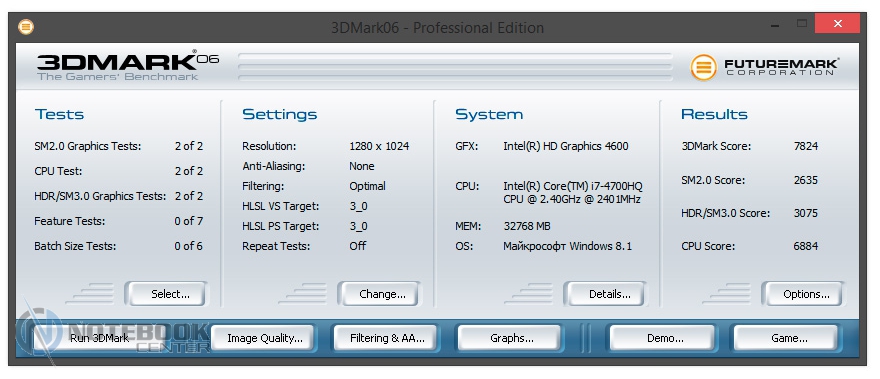Click the Feature Tests count 0 of 7
This screenshot has height=379, width=880.
[189, 221]
